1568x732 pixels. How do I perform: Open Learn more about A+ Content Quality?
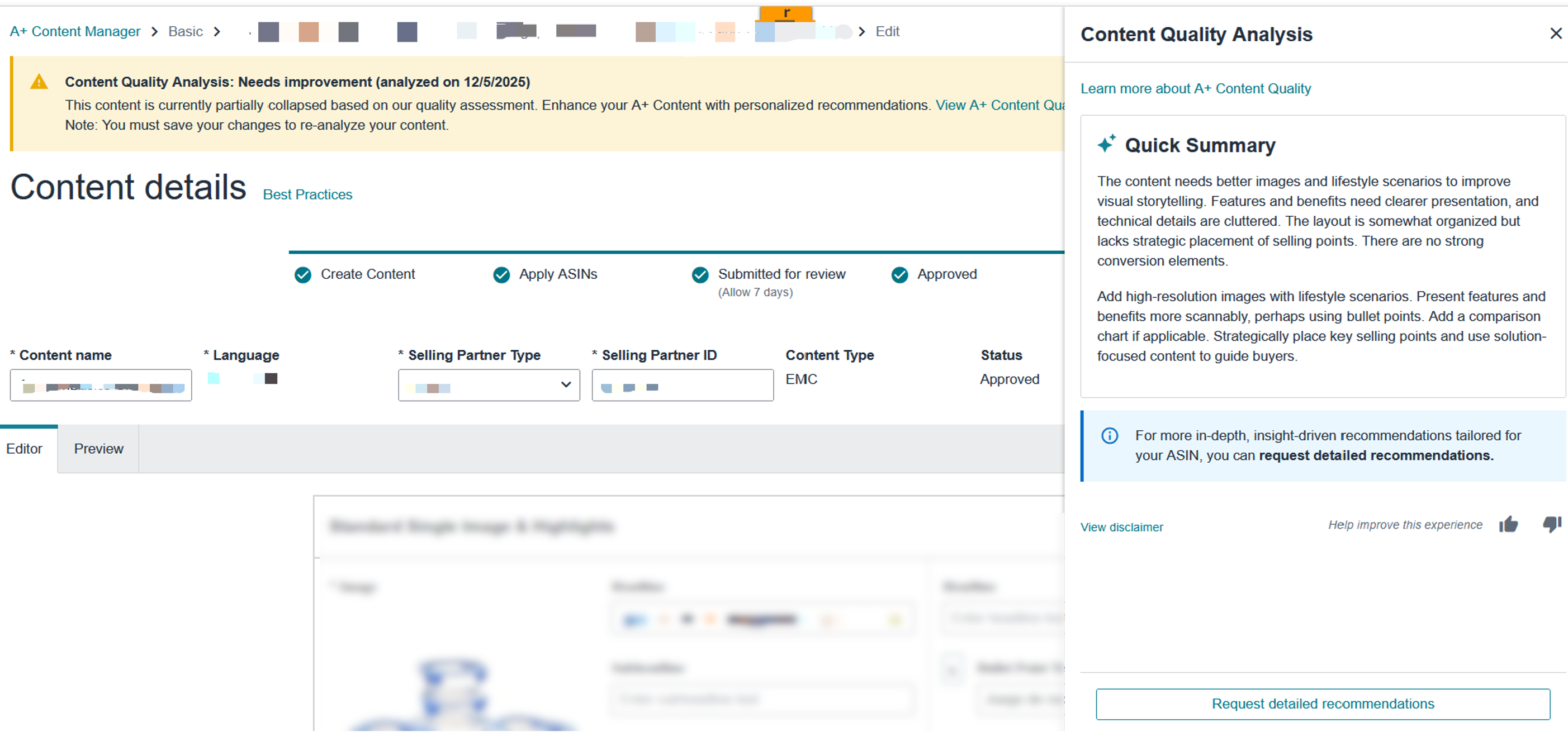(x=1196, y=89)
